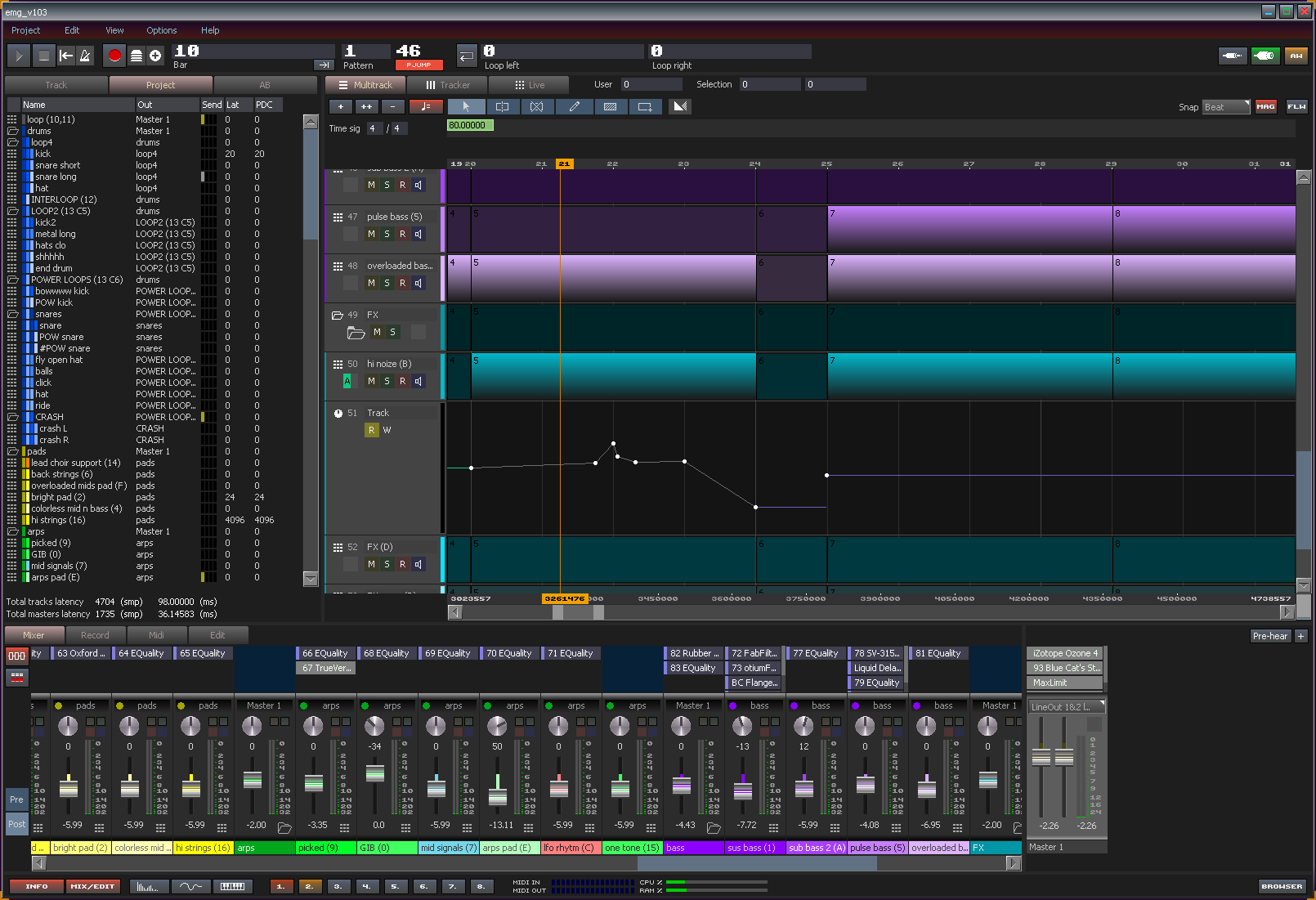The image size is (1316, 900).
Task: Switch to the Tracker tab
Action: click(446, 85)
